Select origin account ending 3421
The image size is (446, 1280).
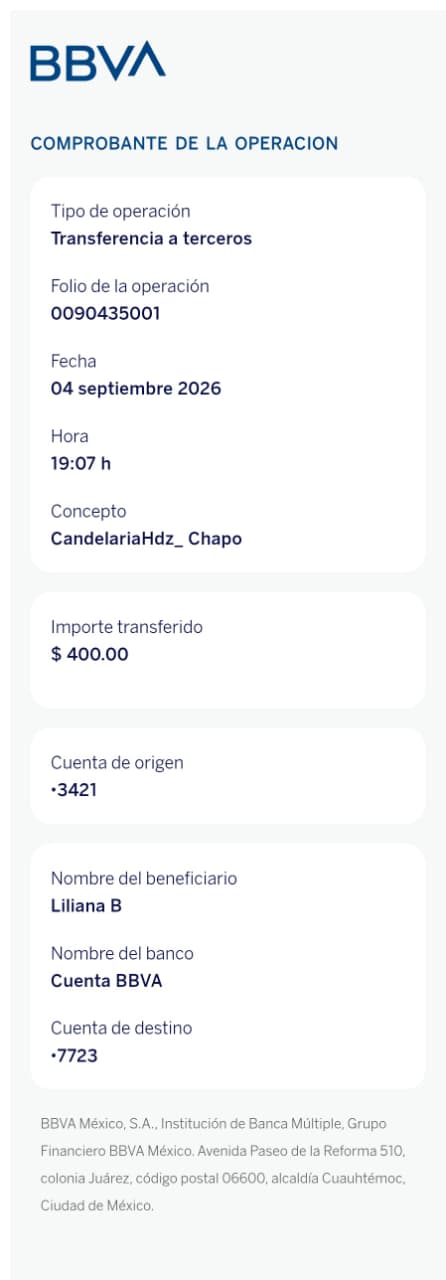(x=74, y=791)
